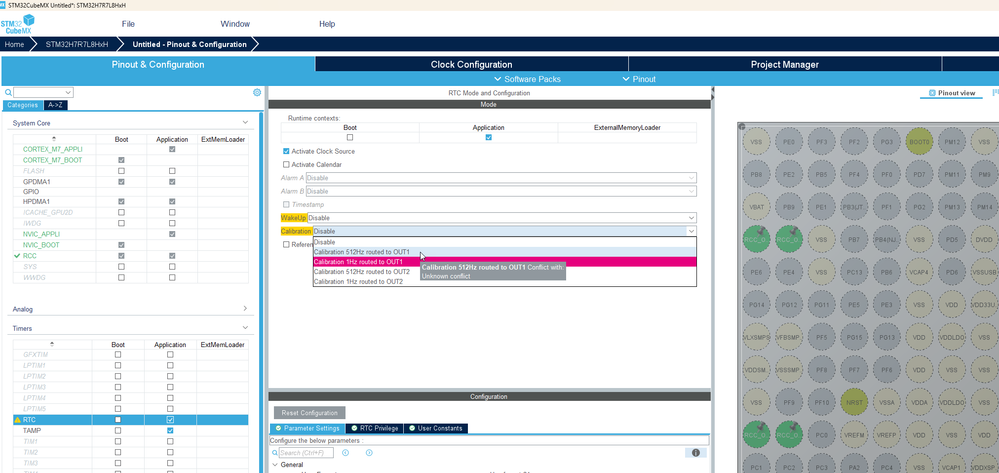Screen dimensions: 999x473
Task: Select the VREFP pin on the chip view
Action: (x=886, y=435)
